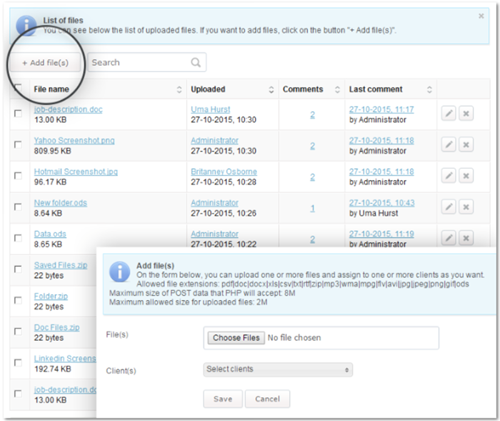View uploader Uma Hurst's profile link
500x421 pixels.
pyautogui.click(x=210, y=109)
